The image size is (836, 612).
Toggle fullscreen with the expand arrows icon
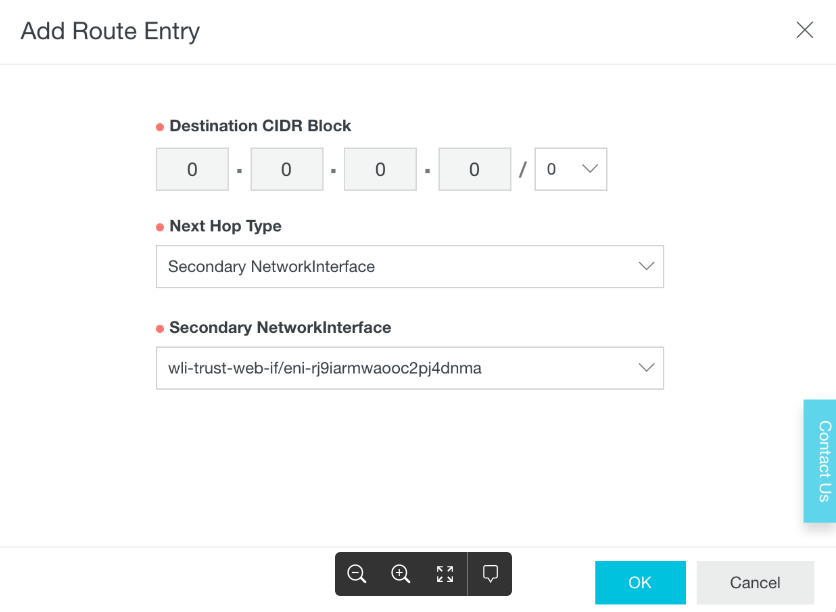[445, 574]
